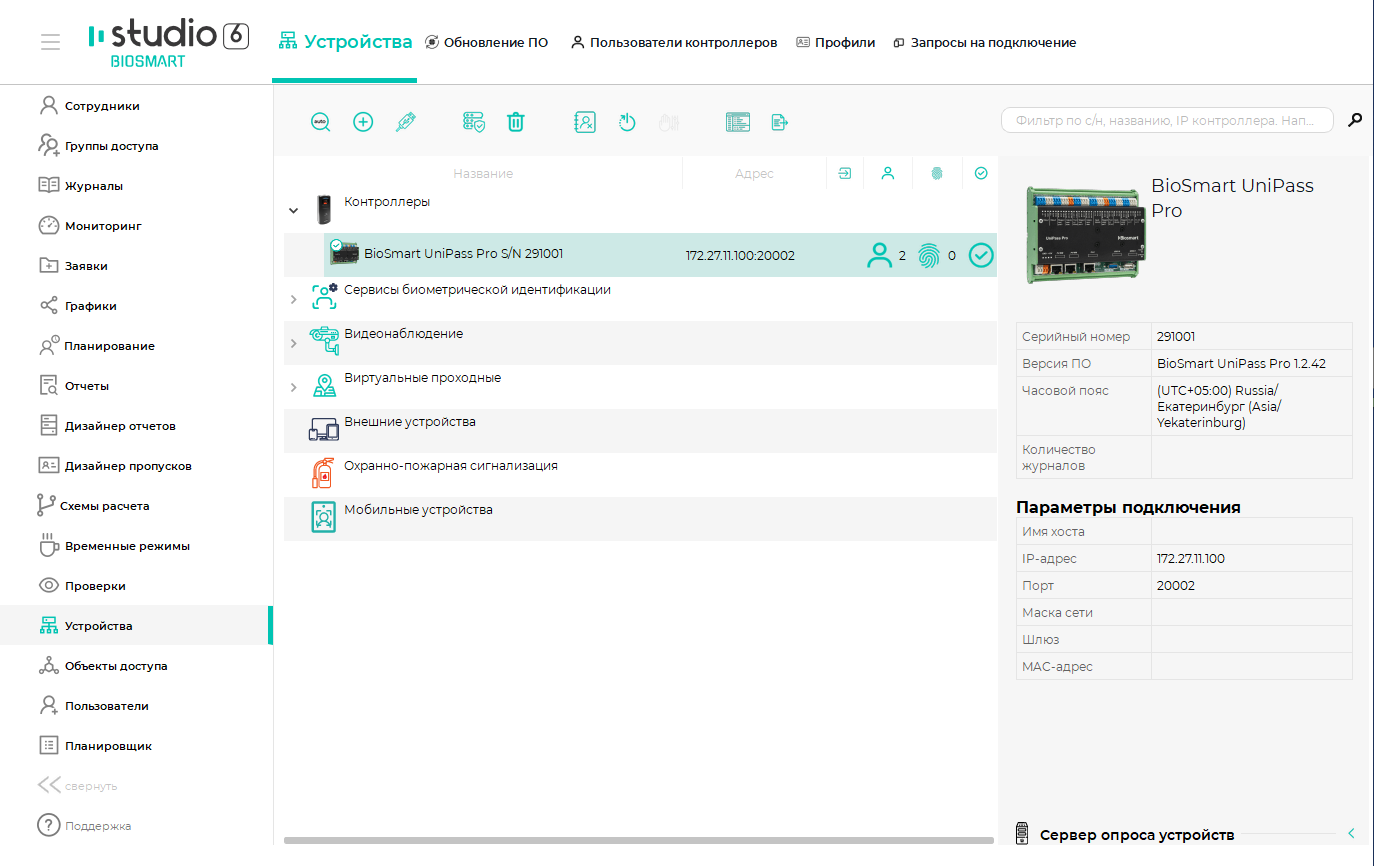Click the auto-search devices toolbar icon
Screen dimensions: 1374x866
coord(320,122)
